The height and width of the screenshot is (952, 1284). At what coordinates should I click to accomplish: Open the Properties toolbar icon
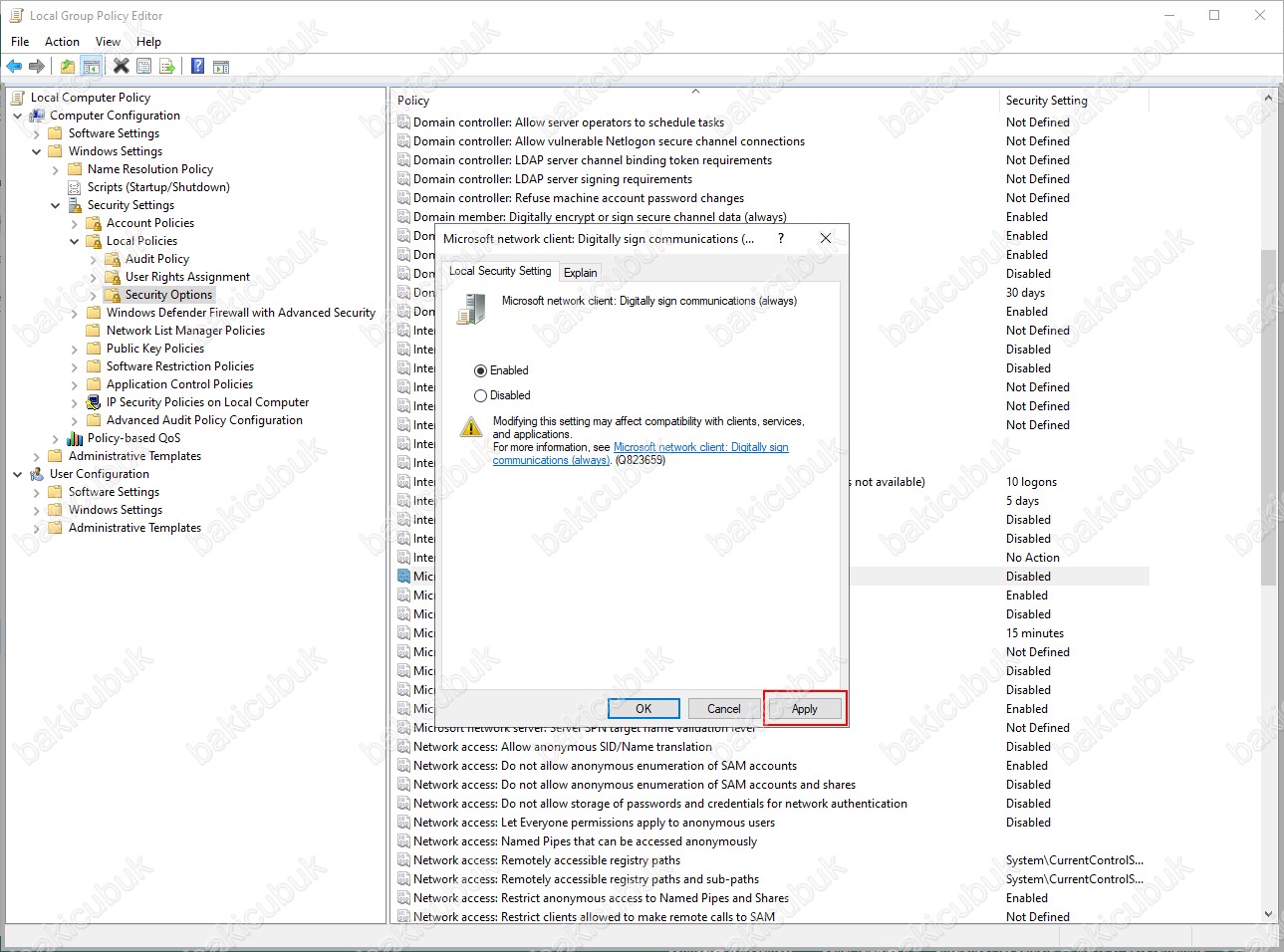coord(144,67)
